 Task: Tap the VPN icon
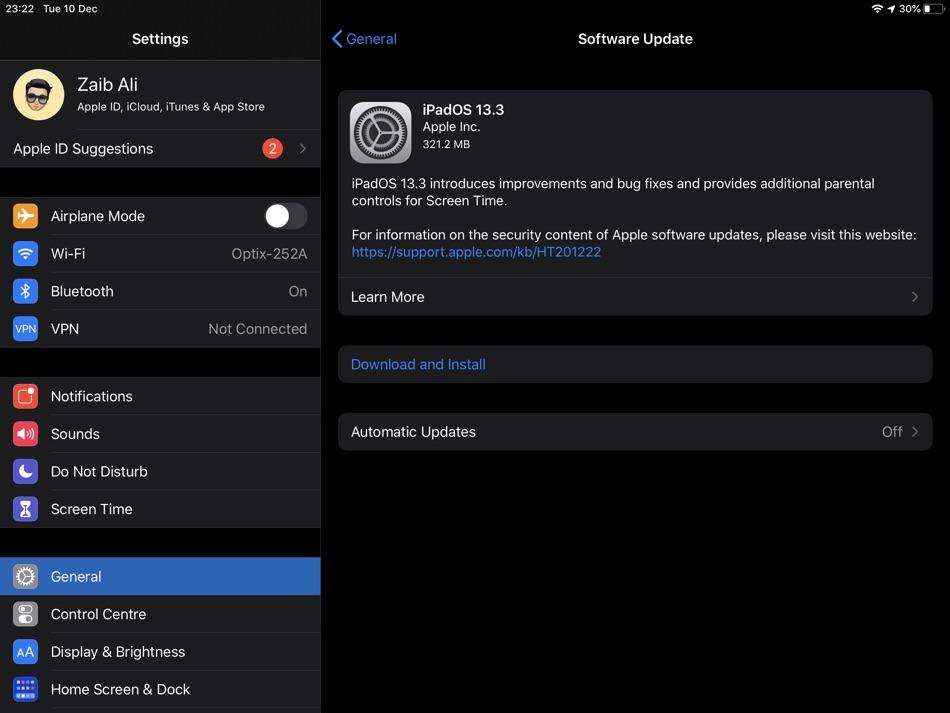coord(25,329)
